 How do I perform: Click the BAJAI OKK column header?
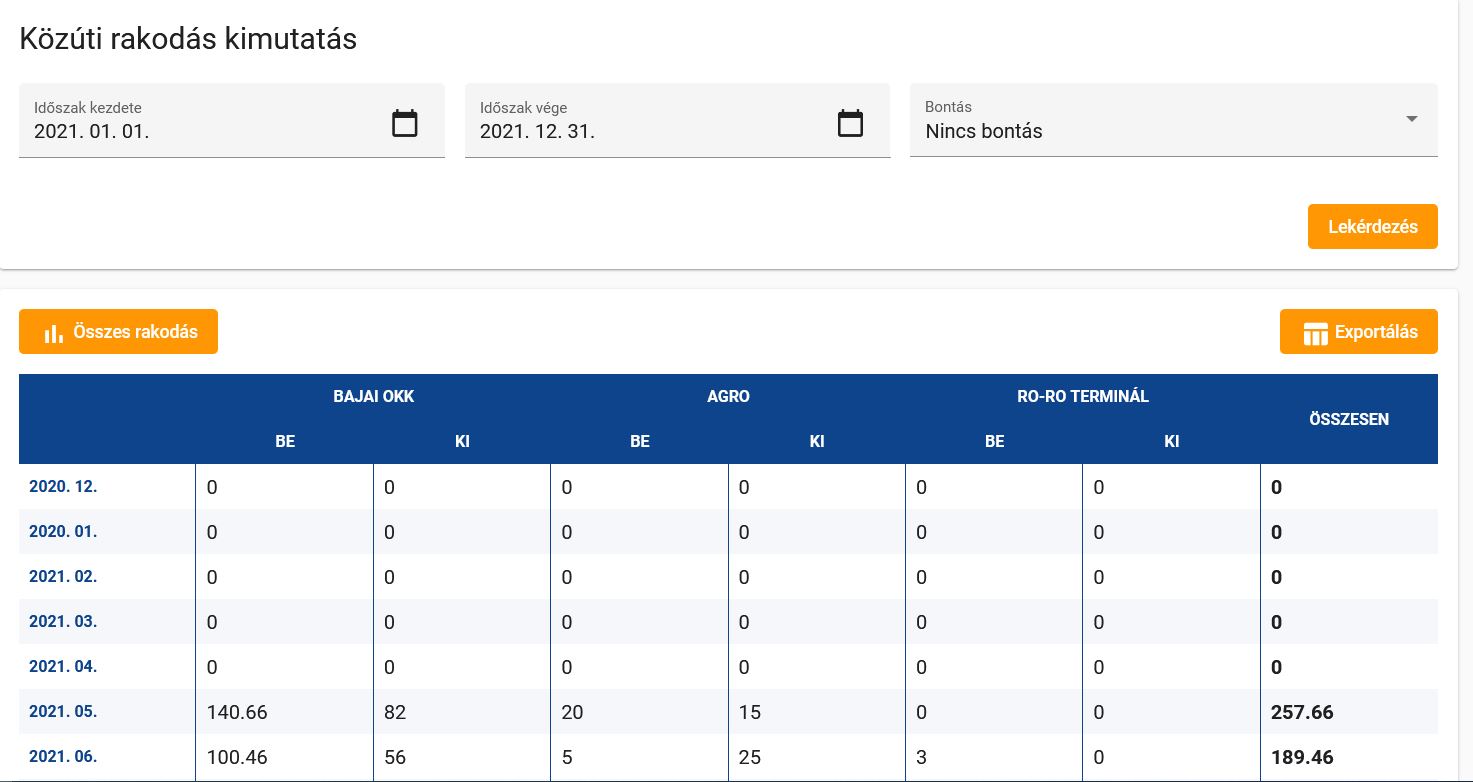pyautogui.click(x=373, y=396)
